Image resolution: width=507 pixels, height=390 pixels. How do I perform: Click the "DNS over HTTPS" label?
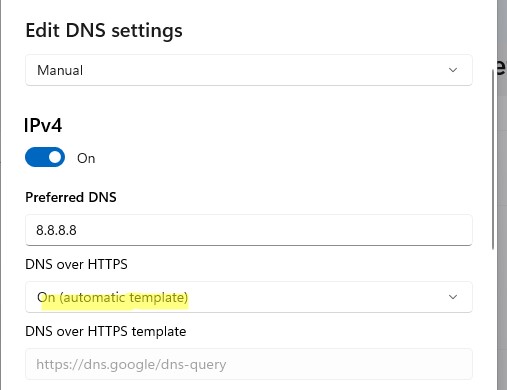tap(76, 264)
